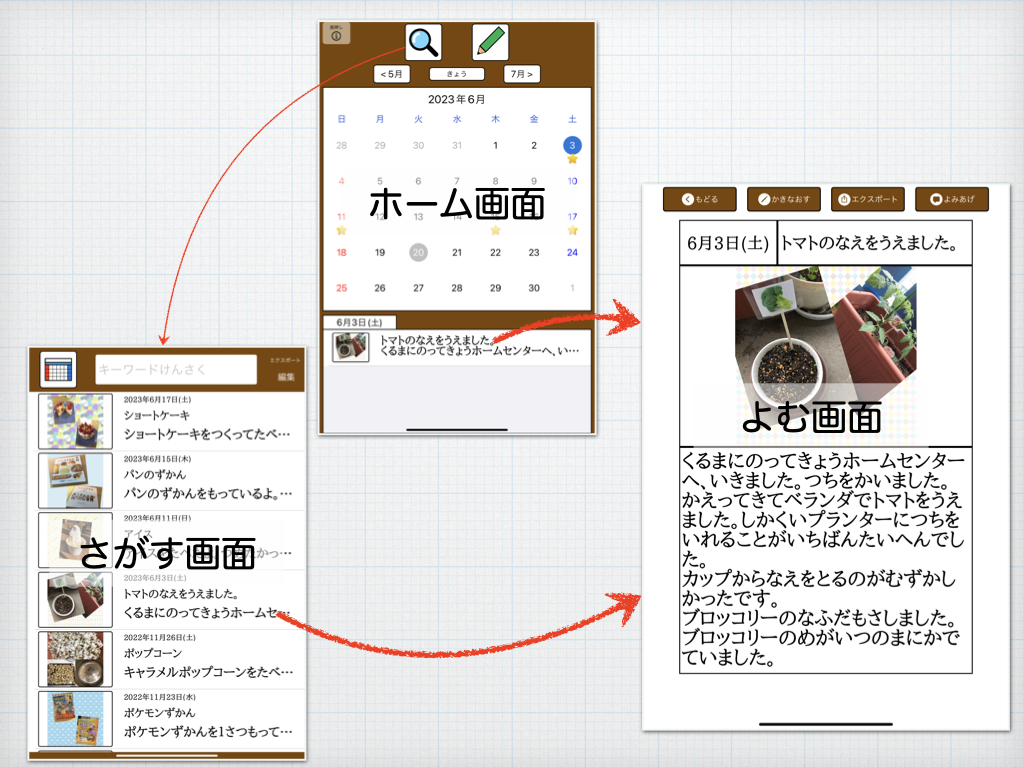Toggle the star under June 17

click(572, 230)
